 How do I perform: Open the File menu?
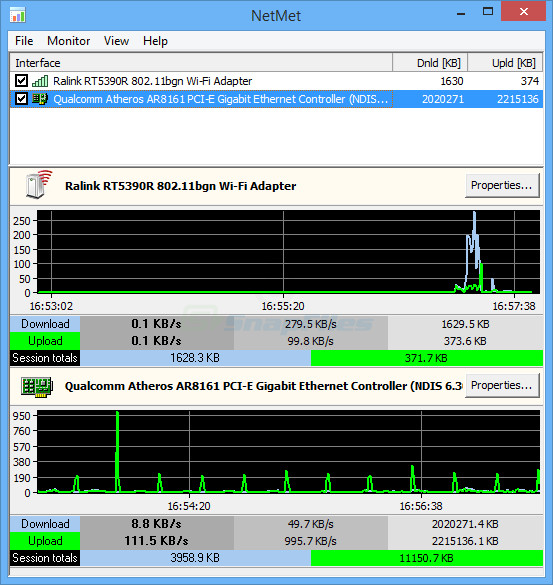tap(24, 41)
